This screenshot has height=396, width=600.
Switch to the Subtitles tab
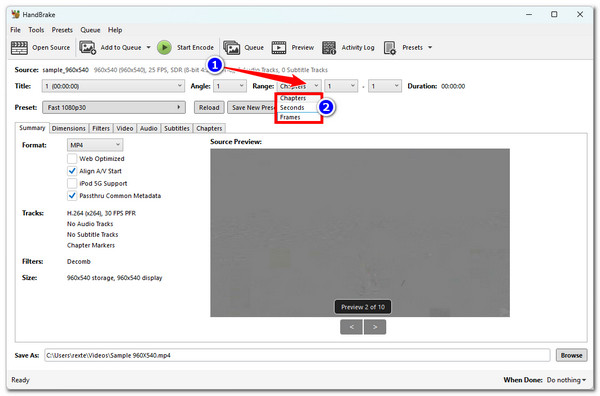click(177, 129)
